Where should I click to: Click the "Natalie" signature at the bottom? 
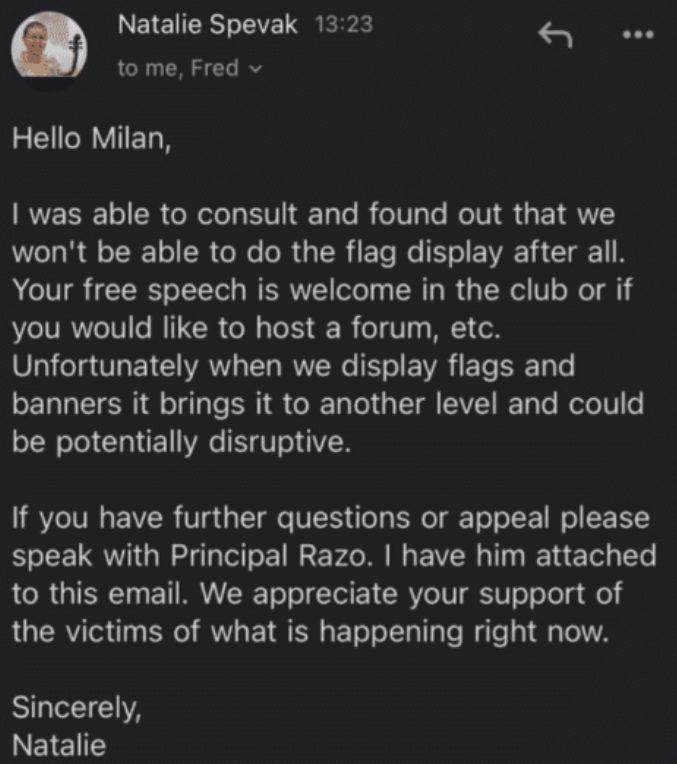(x=58, y=745)
